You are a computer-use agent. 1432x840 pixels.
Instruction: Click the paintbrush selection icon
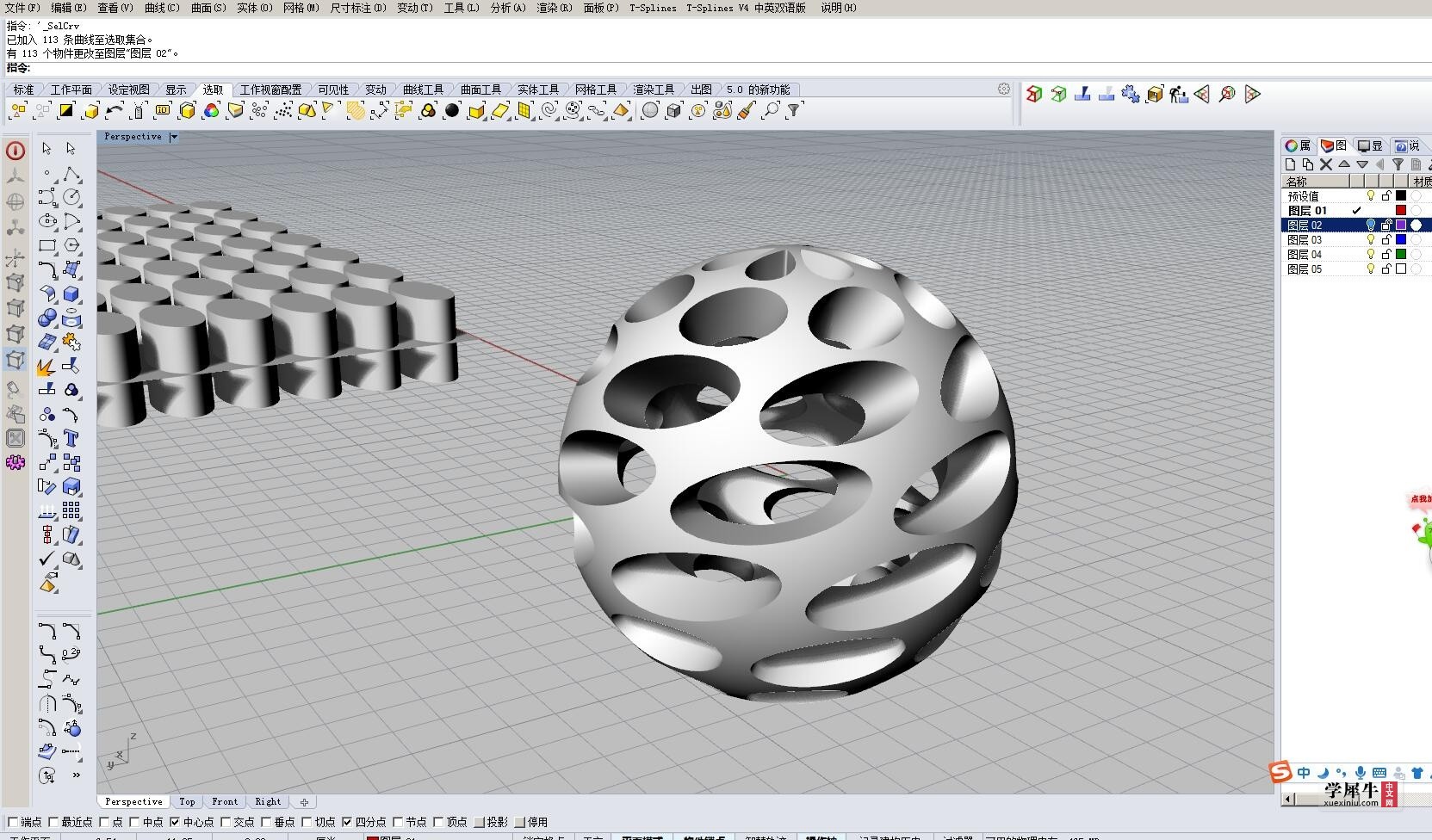click(747, 110)
